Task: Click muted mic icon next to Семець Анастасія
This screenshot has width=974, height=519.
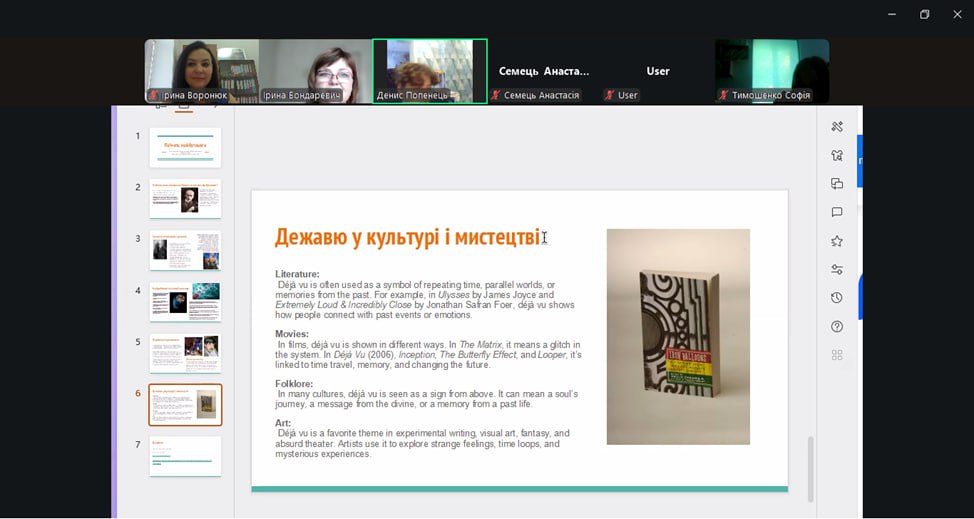Action: coord(496,95)
